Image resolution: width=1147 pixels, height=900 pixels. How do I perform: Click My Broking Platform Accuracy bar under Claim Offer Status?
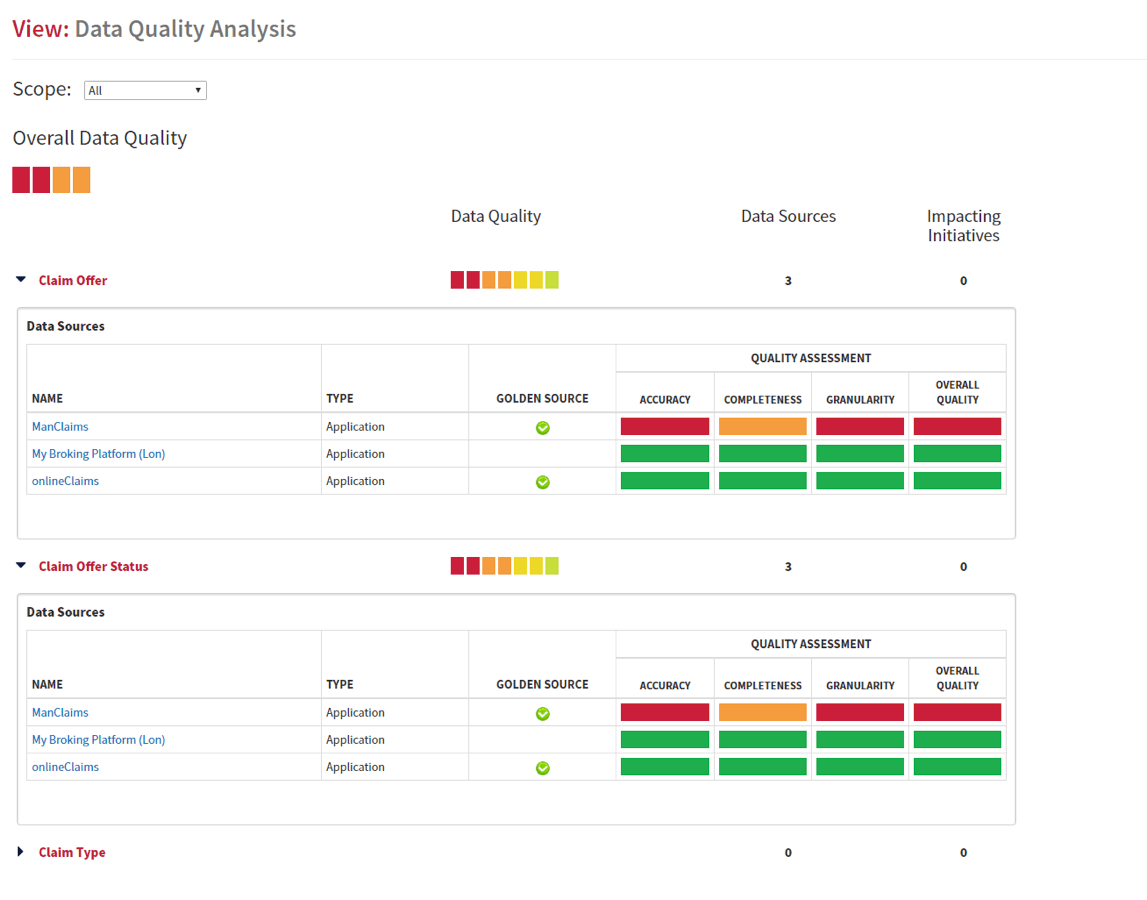point(665,740)
